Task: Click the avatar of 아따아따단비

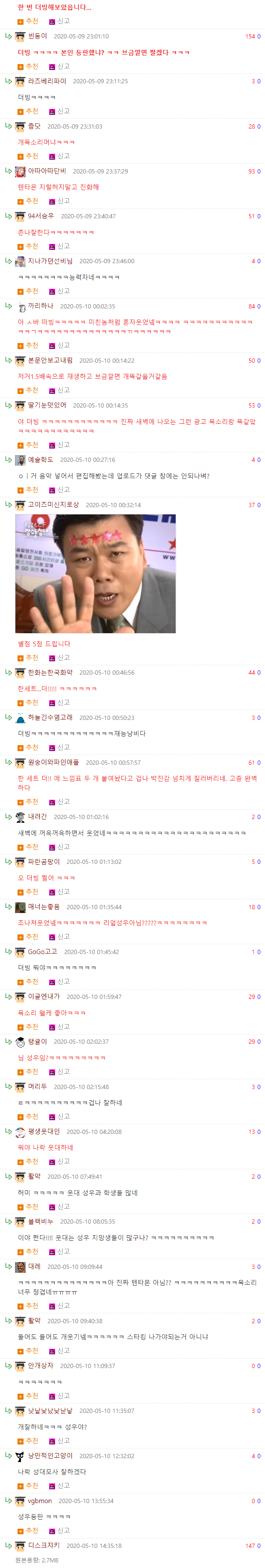Action: [20, 172]
